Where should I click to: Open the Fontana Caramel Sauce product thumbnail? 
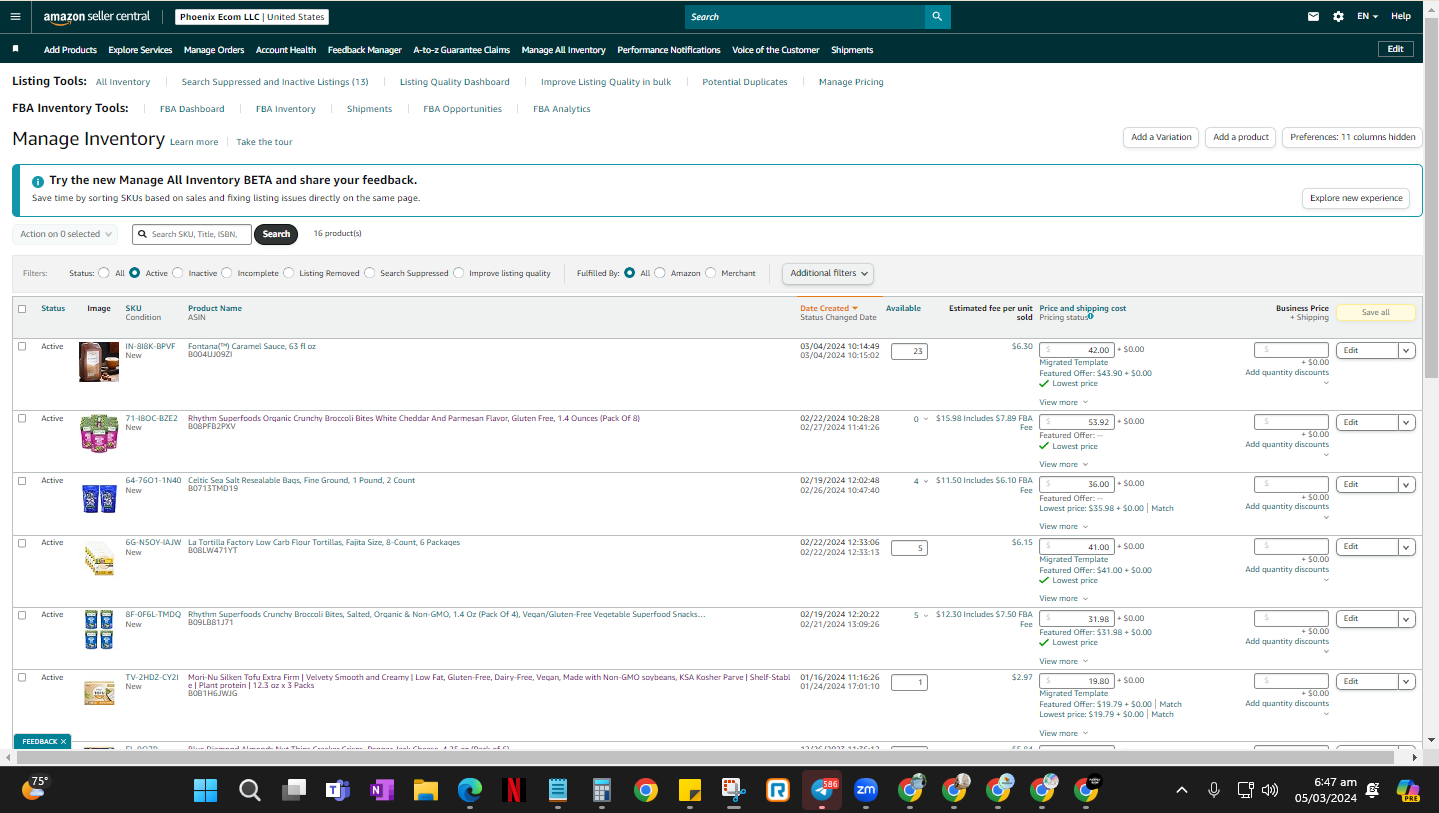pos(99,361)
